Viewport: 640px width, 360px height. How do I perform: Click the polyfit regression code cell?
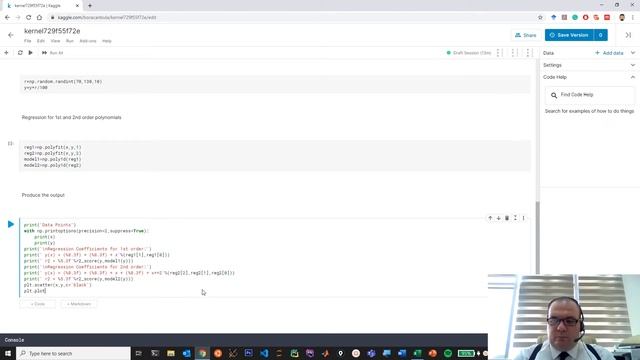tap(275, 156)
